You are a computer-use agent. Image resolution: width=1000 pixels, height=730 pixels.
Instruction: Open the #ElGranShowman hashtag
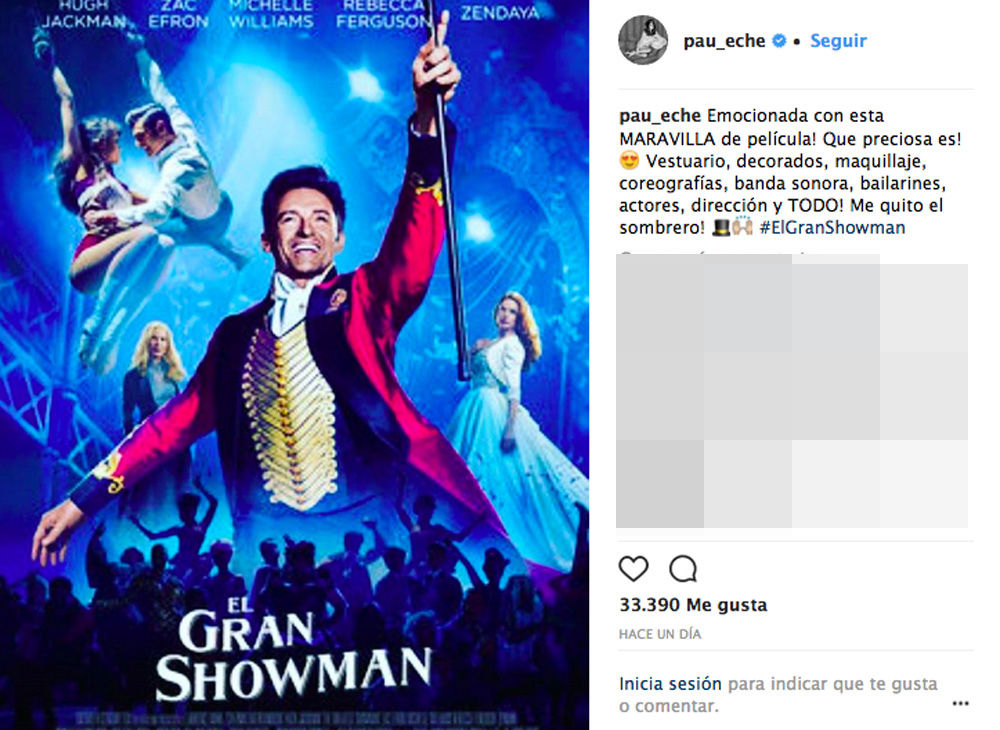click(x=832, y=228)
